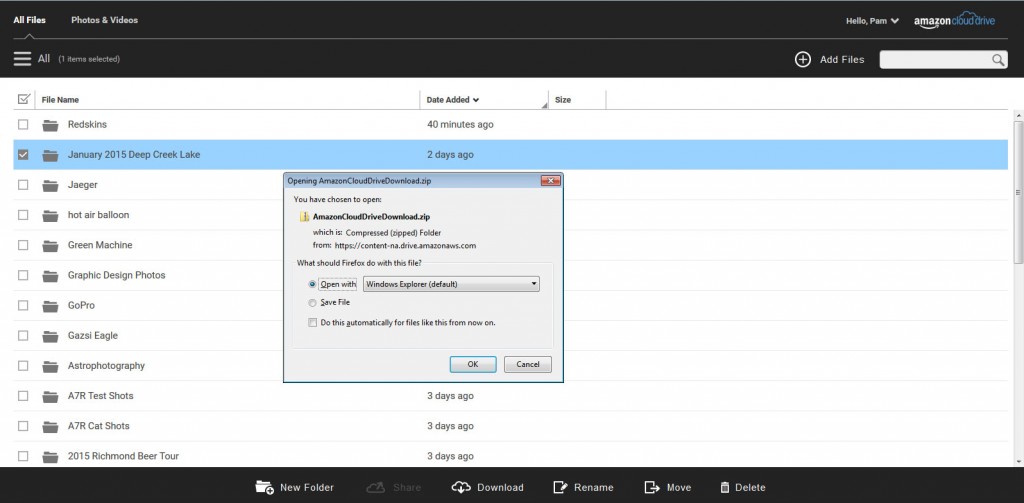Click the Rename label in the bottom bar
This screenshot has height=503, width=1024.
[594, 487]
